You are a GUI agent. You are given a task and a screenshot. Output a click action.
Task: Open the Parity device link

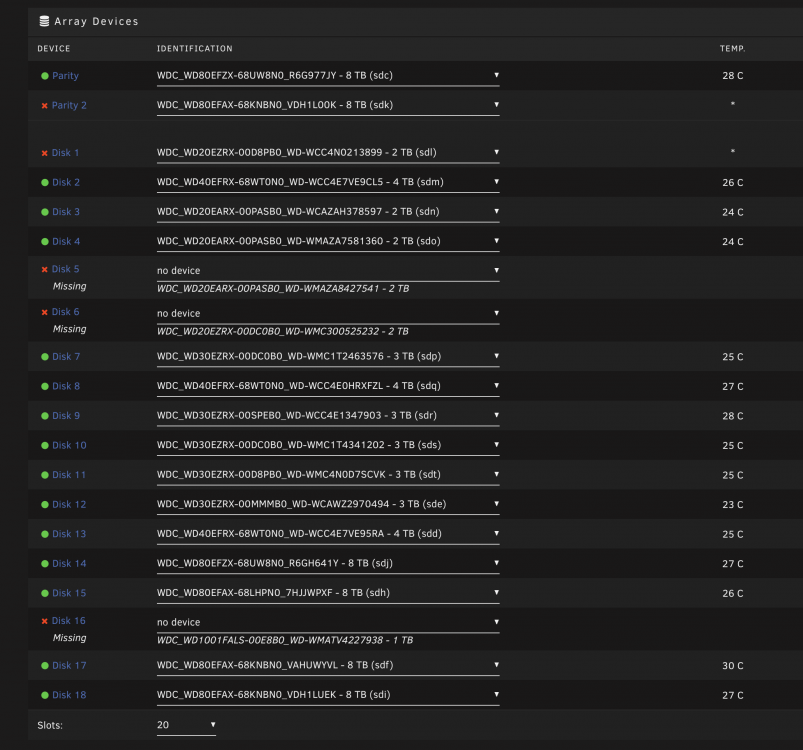pos(65,76)
